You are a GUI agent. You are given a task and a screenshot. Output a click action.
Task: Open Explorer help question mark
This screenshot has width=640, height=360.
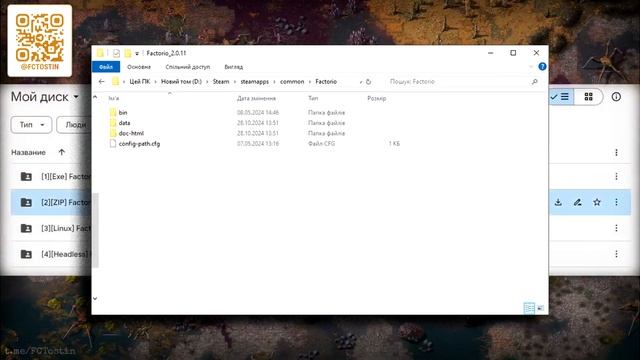tap(542, 67)
